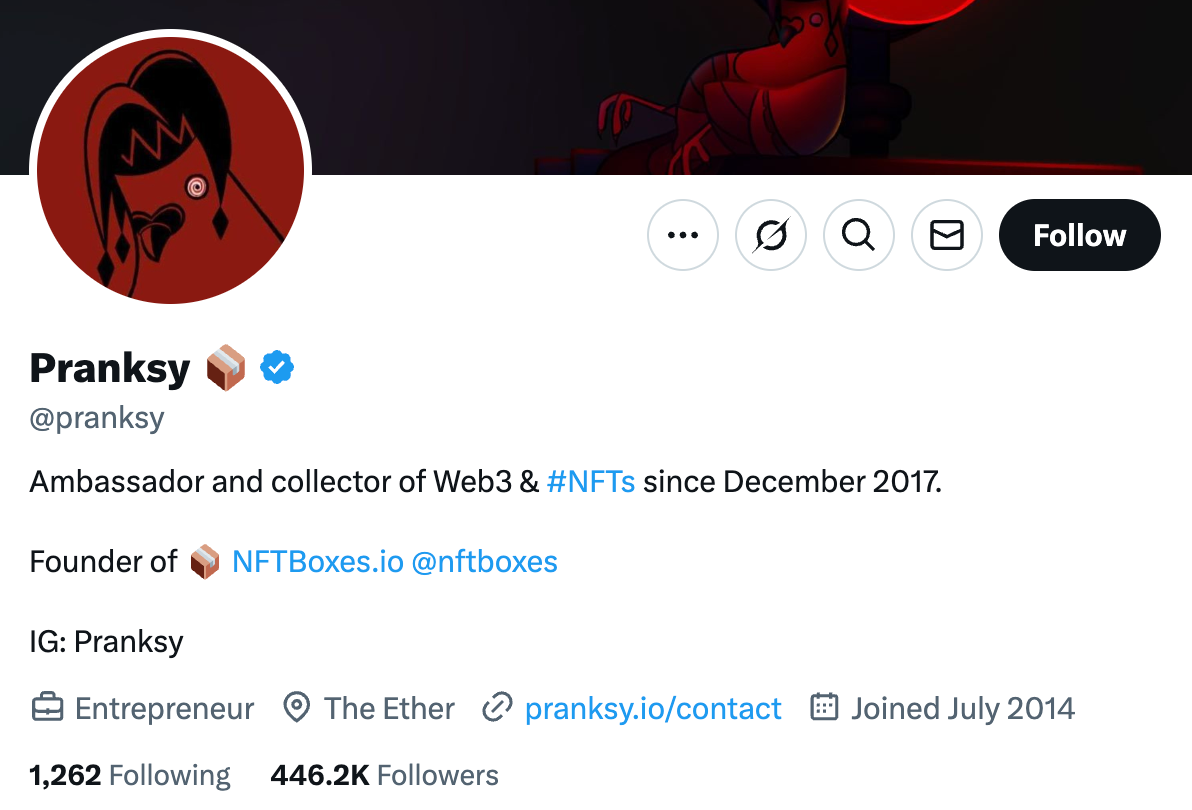Viewport: 1192px width, 810px height.
Task: Open the #NFTs hashtag link
Action: (591, 482)
